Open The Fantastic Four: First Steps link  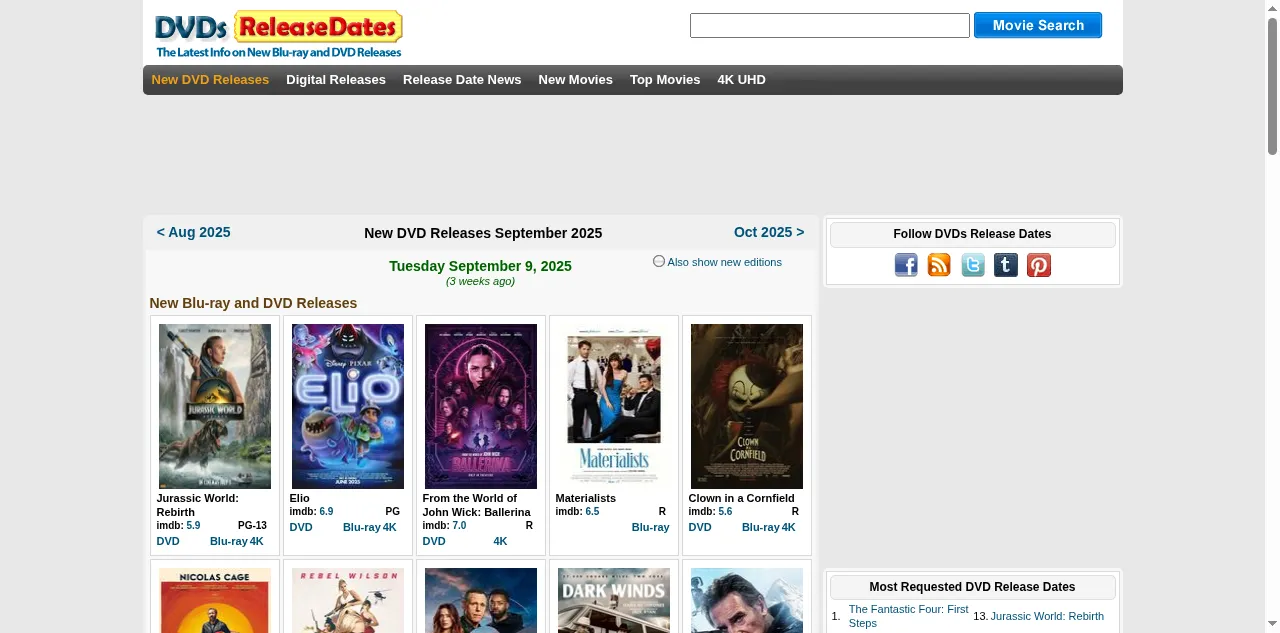click(908, 616)
